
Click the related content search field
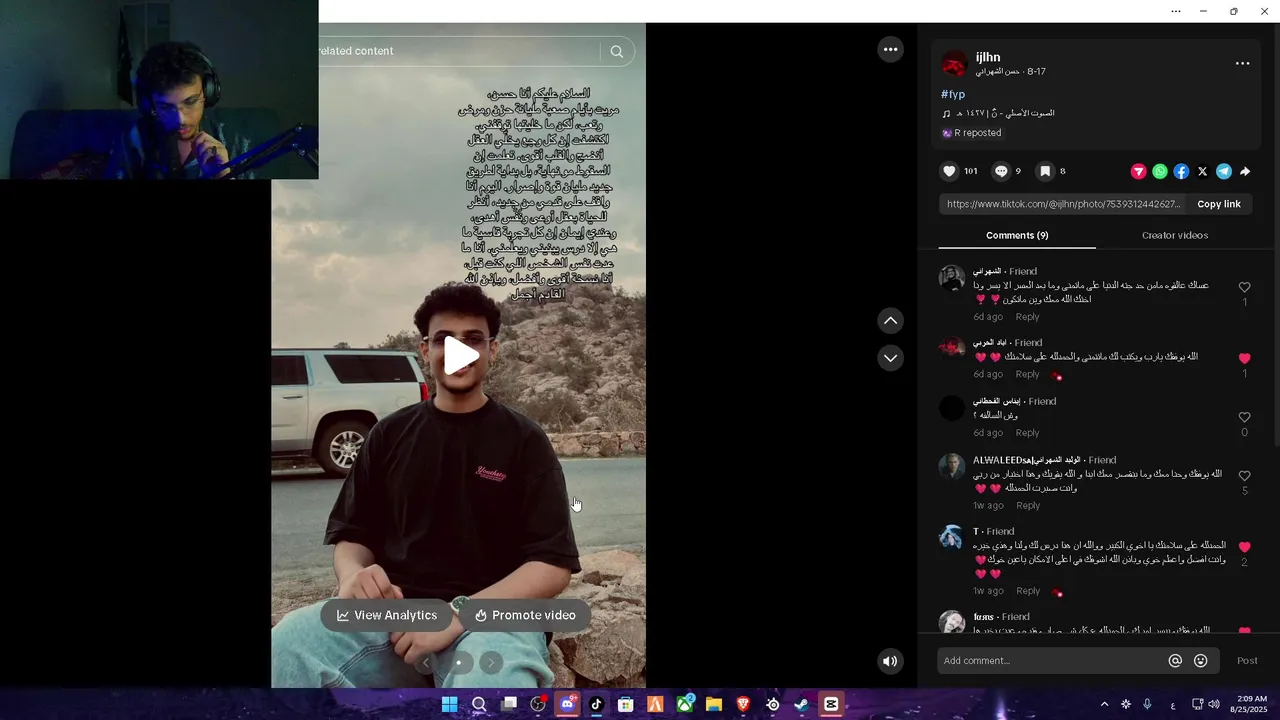[x=458, y=51]
